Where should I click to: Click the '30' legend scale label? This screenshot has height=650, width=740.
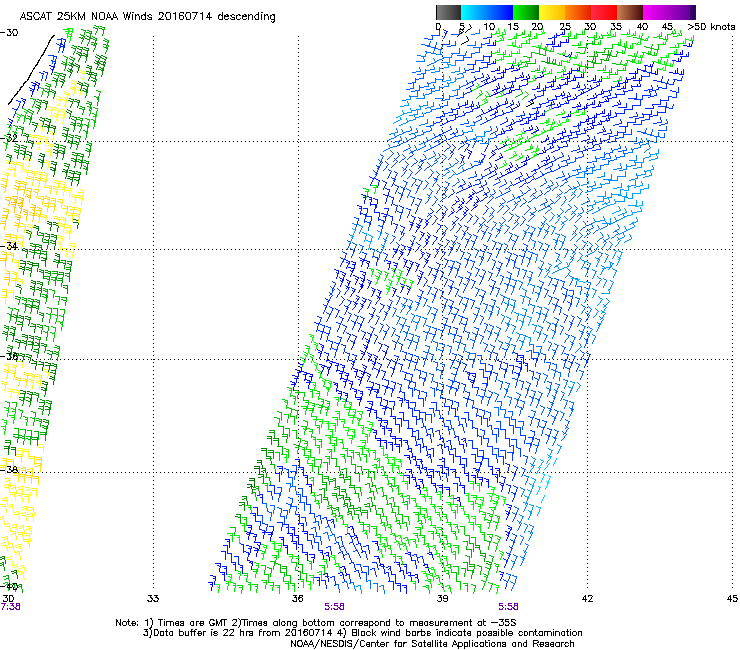pyautogui.click(x=590, y=27)
